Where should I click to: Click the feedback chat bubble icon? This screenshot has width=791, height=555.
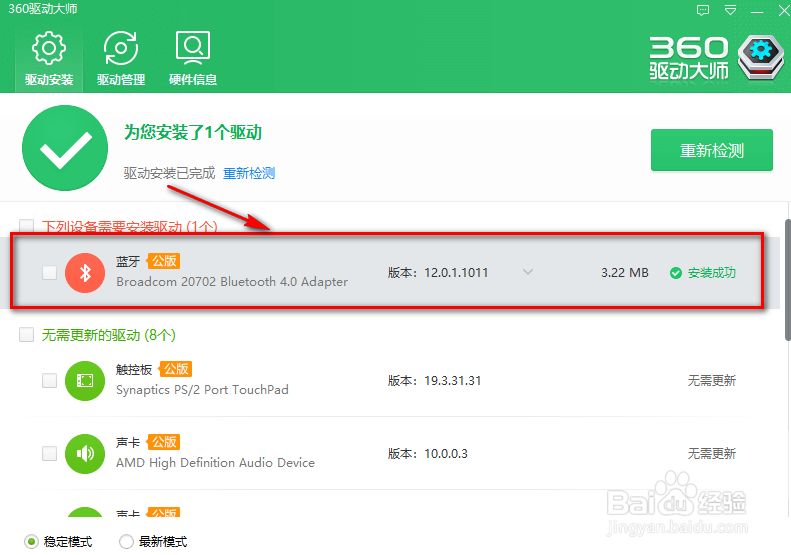tap(703, 10)
